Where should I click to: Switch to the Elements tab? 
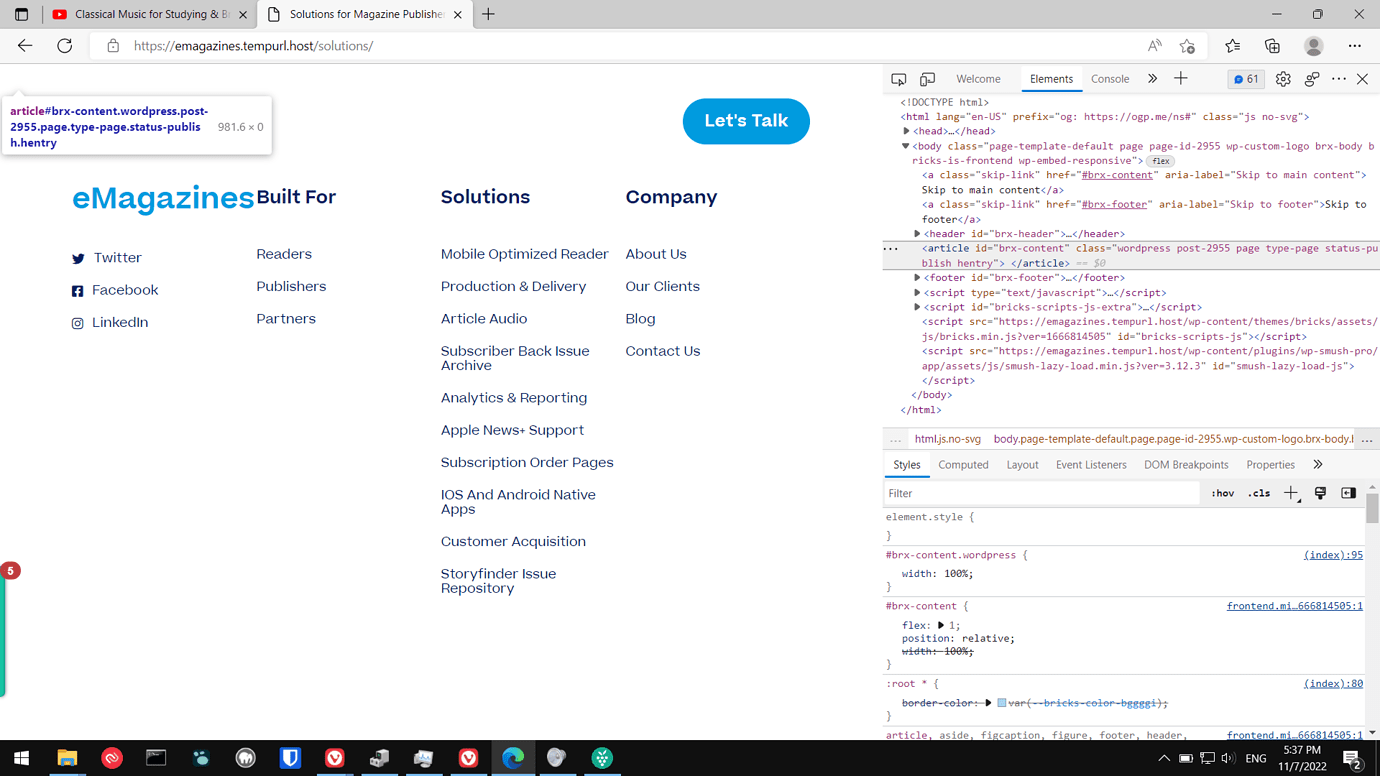pos(1051,79)
